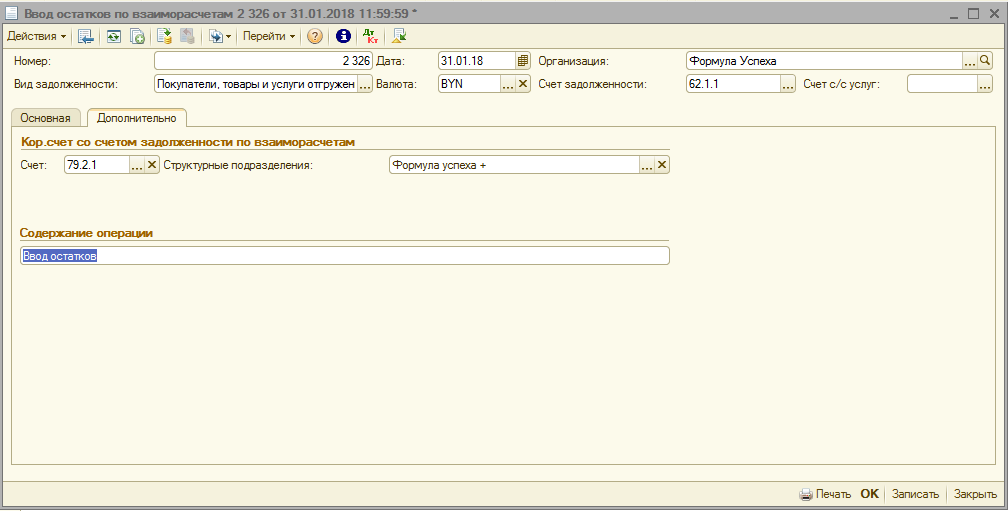Open selection for Счет задолженности 62.1.1
Screen dimensions: 1008x511
tap(788, 84)
